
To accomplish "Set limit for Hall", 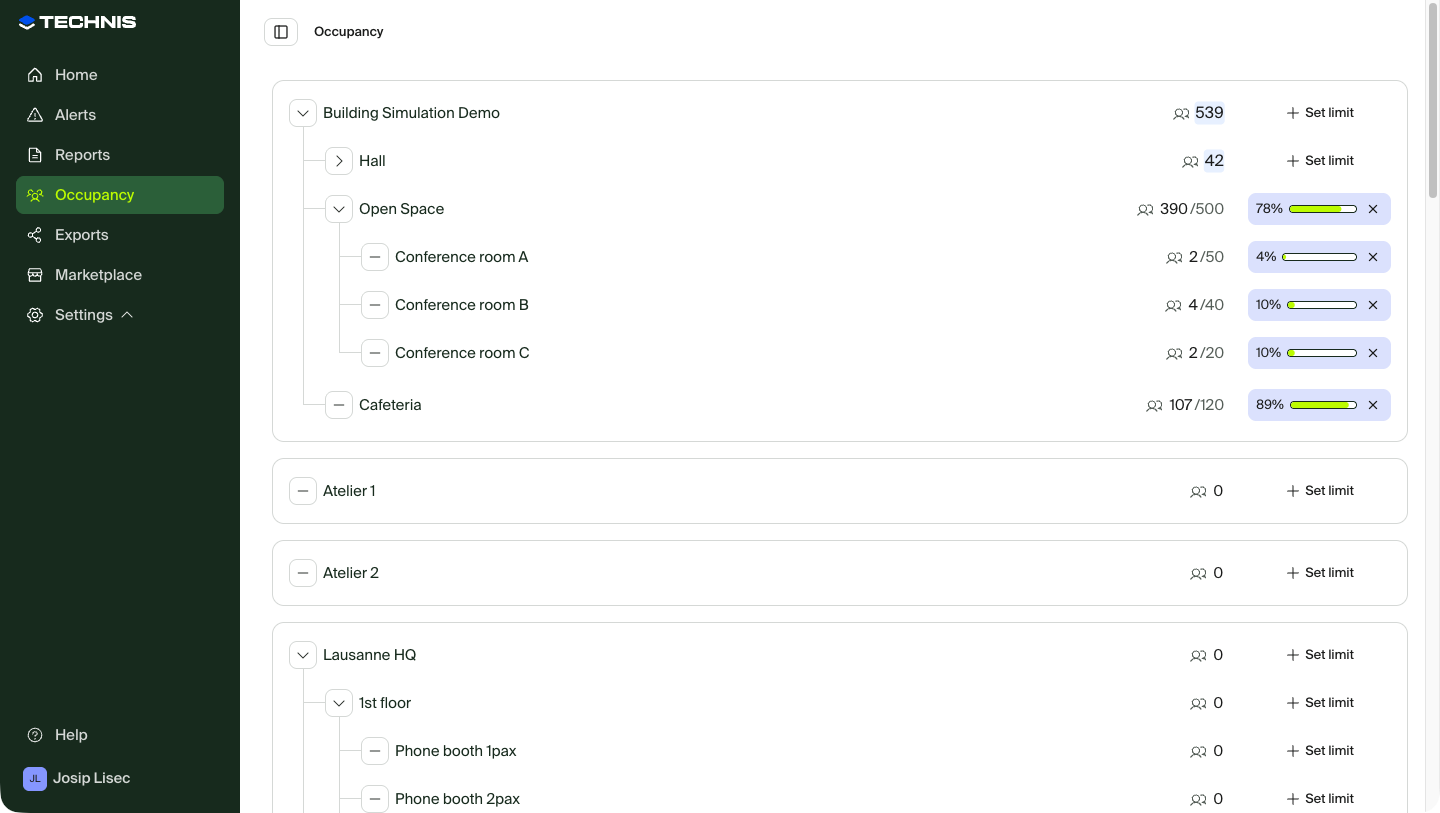I will tap(1320, 161).
